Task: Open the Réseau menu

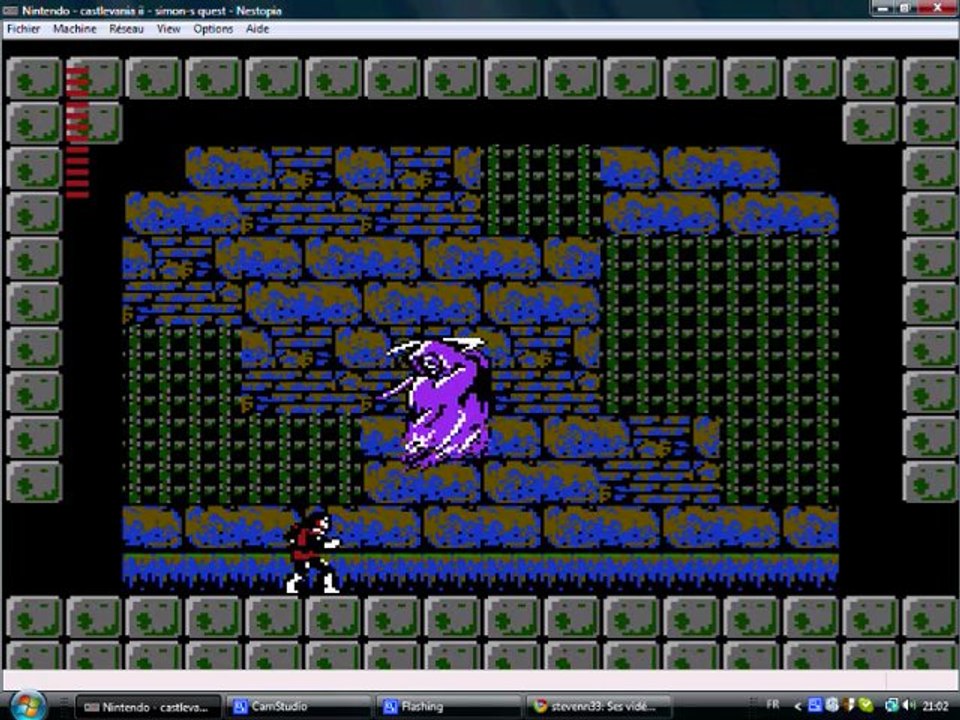Action: (126, 29)
